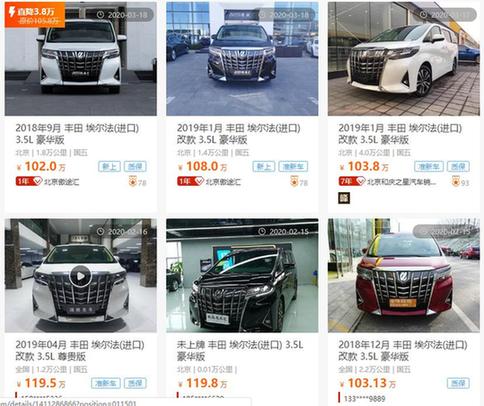
Task: Click the 新上 tag on the 102.0万 listing
Action: click(109, 166)
